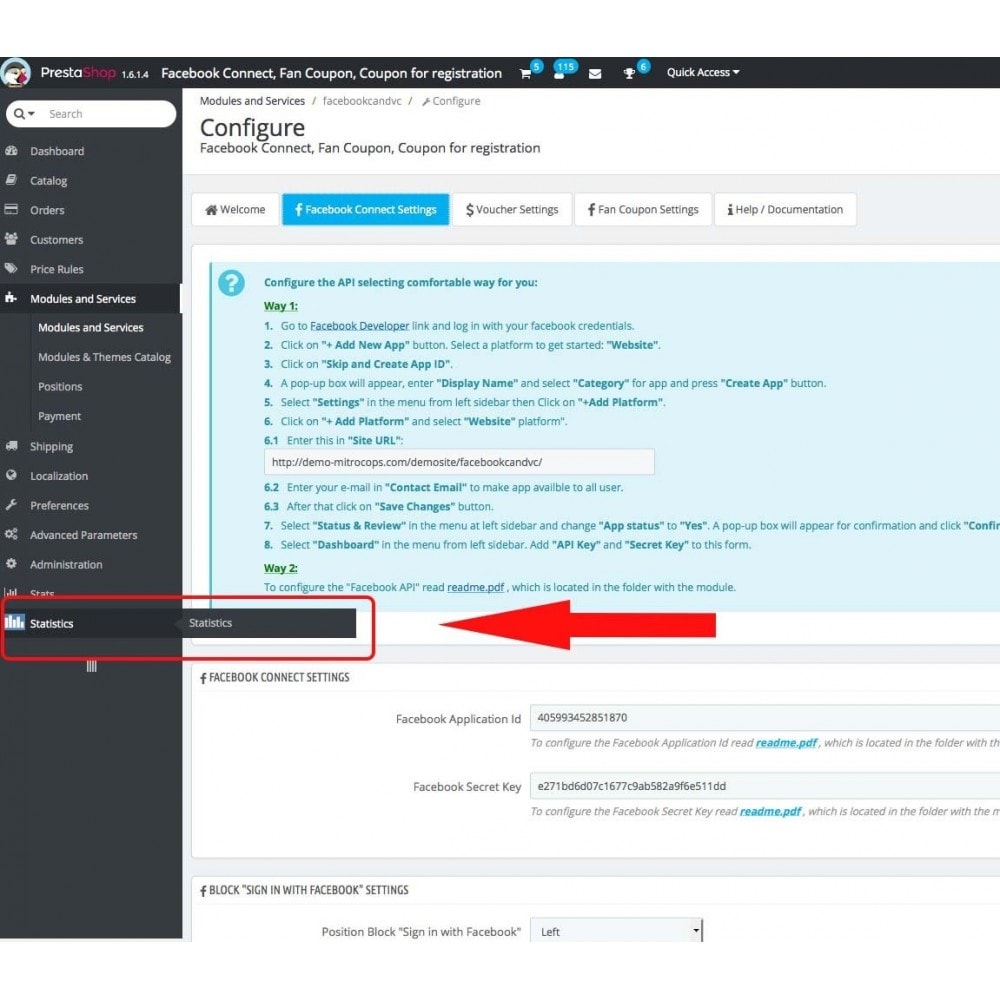The width and height of the screenshot is (1000, 1000).
Task: Open Administration in the sidebar
Action: click(66, 564)
